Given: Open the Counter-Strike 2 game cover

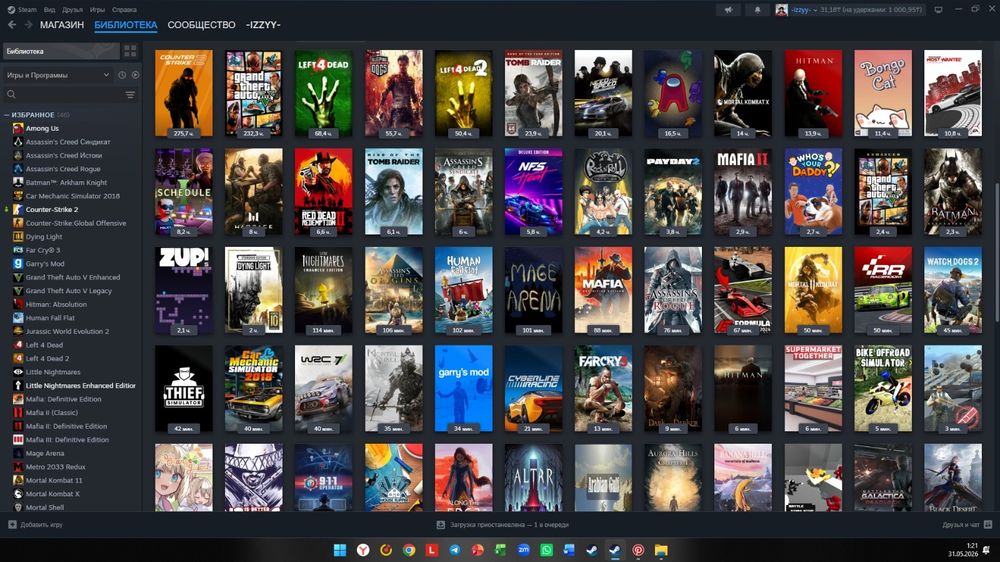Looking at the screenshot, I should tap(184, 93).
